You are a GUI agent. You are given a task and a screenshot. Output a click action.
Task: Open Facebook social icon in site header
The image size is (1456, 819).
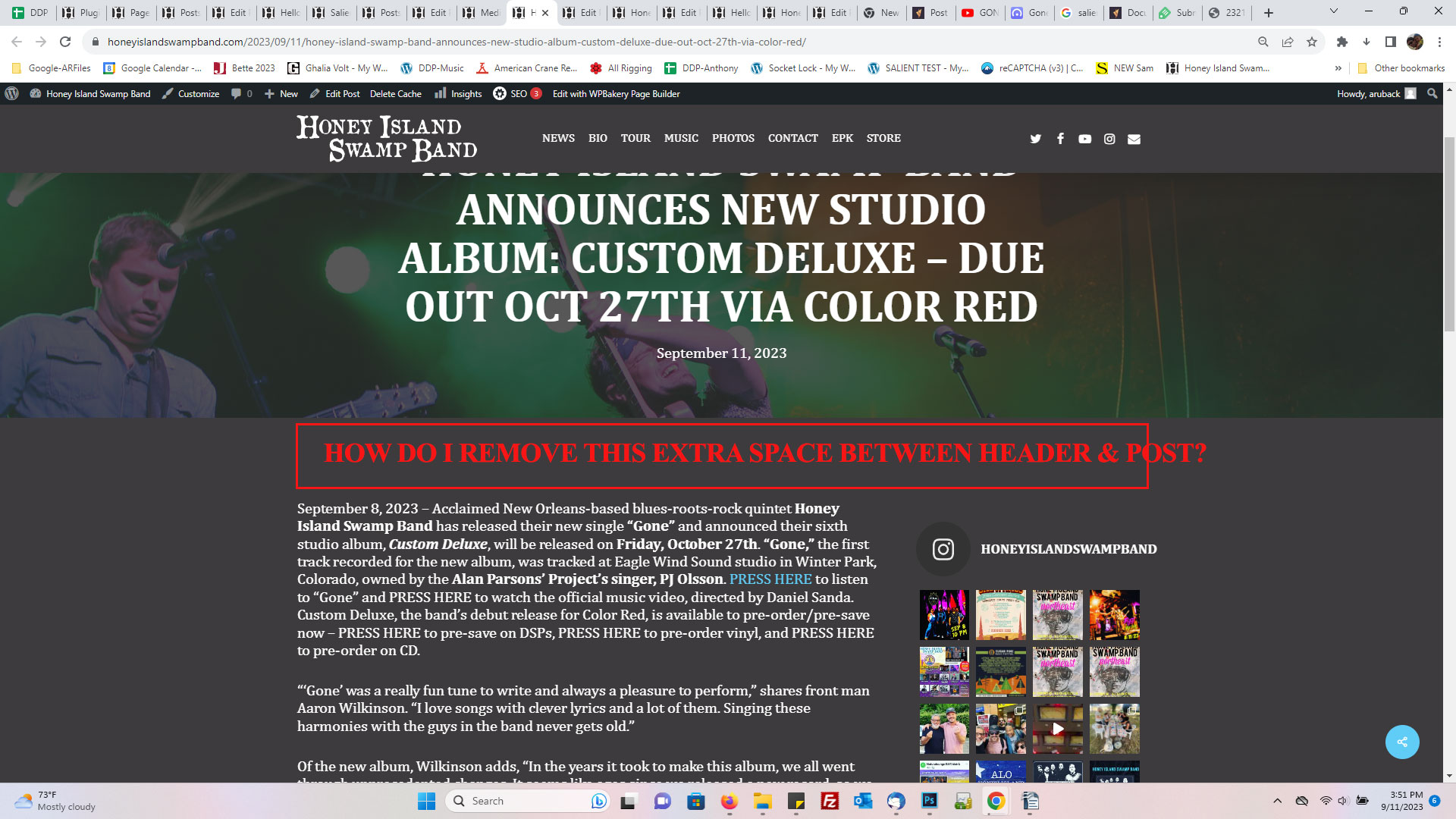1060,138
